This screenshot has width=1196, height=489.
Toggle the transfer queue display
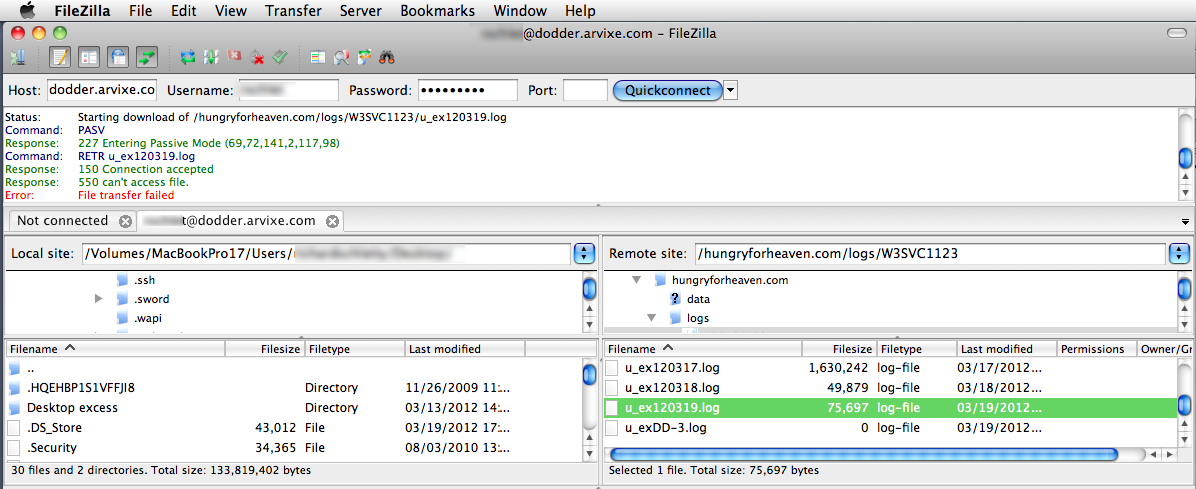point(146,57)
